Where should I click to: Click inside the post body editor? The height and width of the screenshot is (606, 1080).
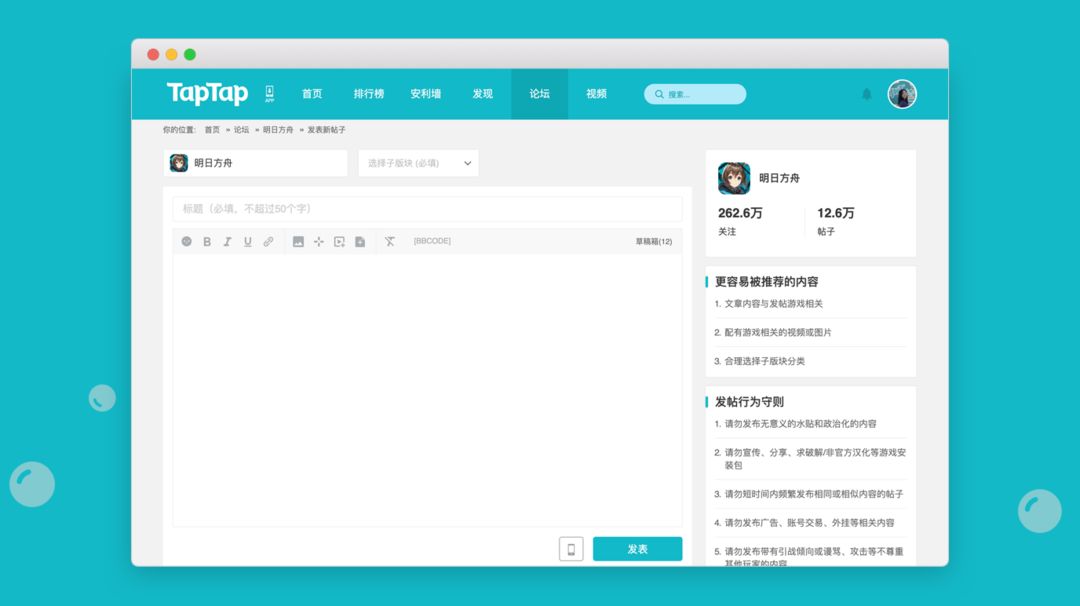(427, 390)
